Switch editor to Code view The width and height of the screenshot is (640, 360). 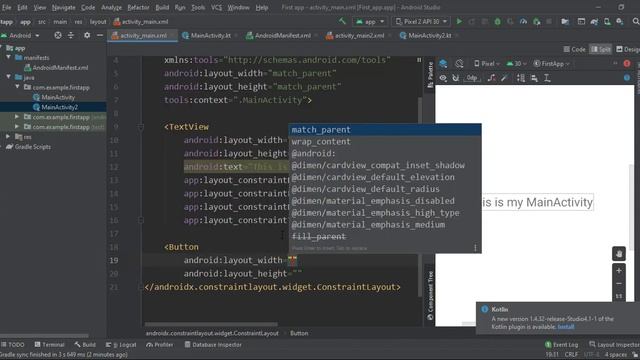coord(574,49)
